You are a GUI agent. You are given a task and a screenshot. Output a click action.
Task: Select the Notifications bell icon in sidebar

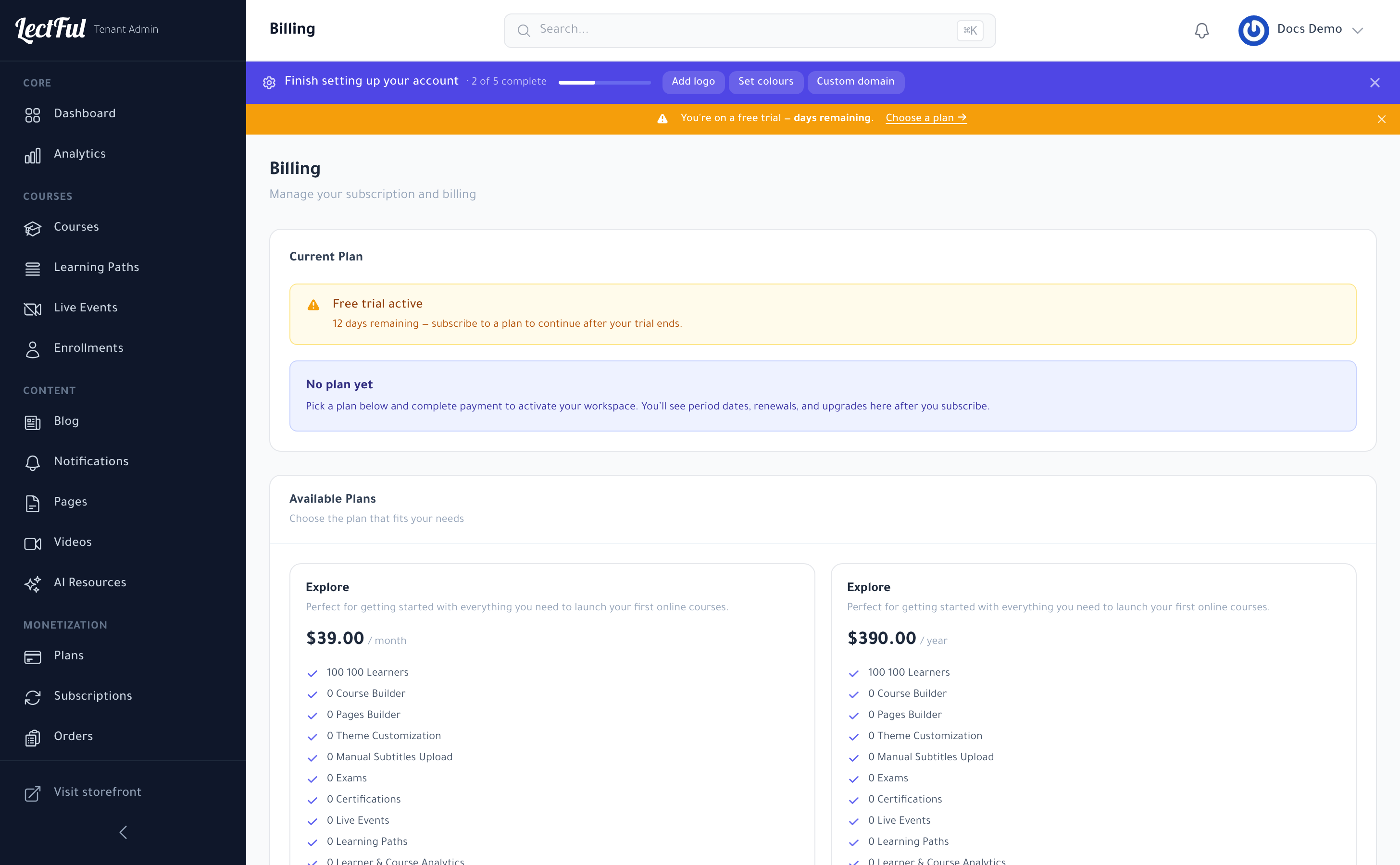[x=33, y=462]
